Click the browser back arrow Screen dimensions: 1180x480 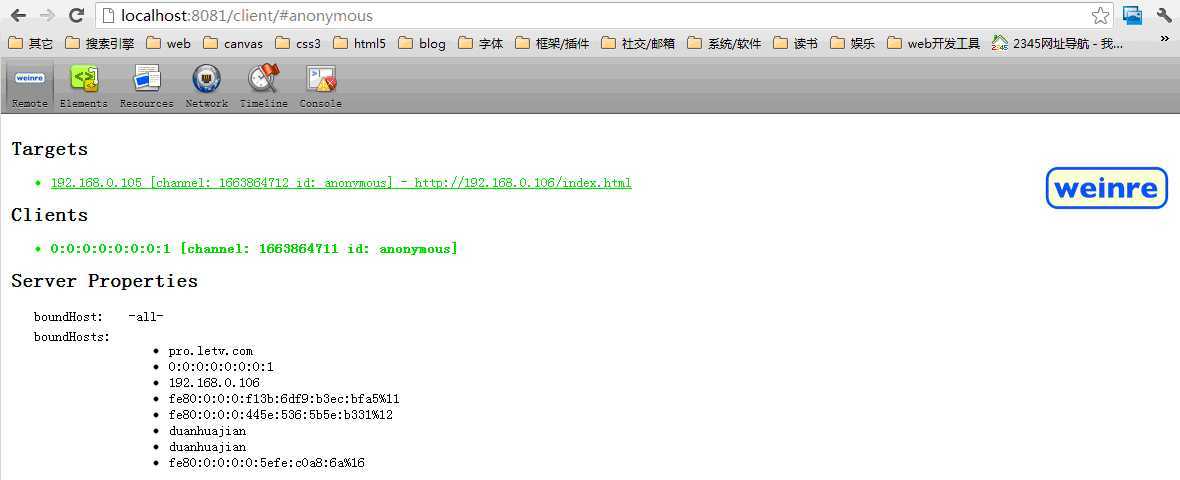pyautogui.click(x=18, y=15)
